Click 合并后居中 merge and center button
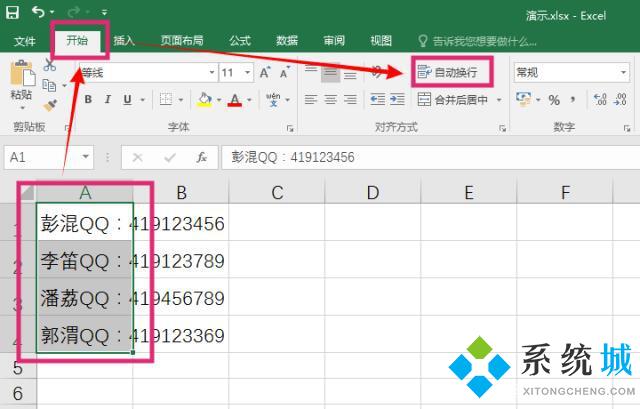 coord(452,100)
